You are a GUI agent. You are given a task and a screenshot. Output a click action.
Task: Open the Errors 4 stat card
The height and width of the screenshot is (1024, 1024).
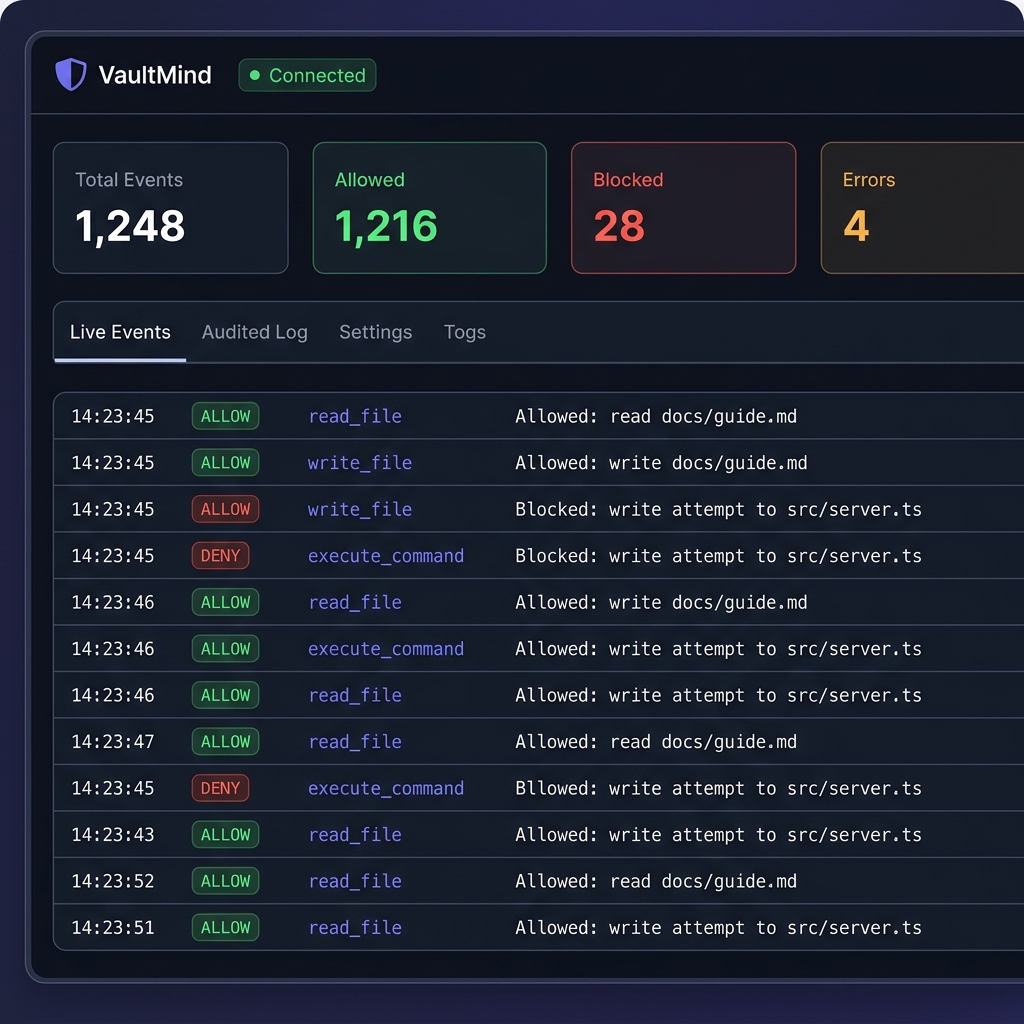(x=921, y=208)
